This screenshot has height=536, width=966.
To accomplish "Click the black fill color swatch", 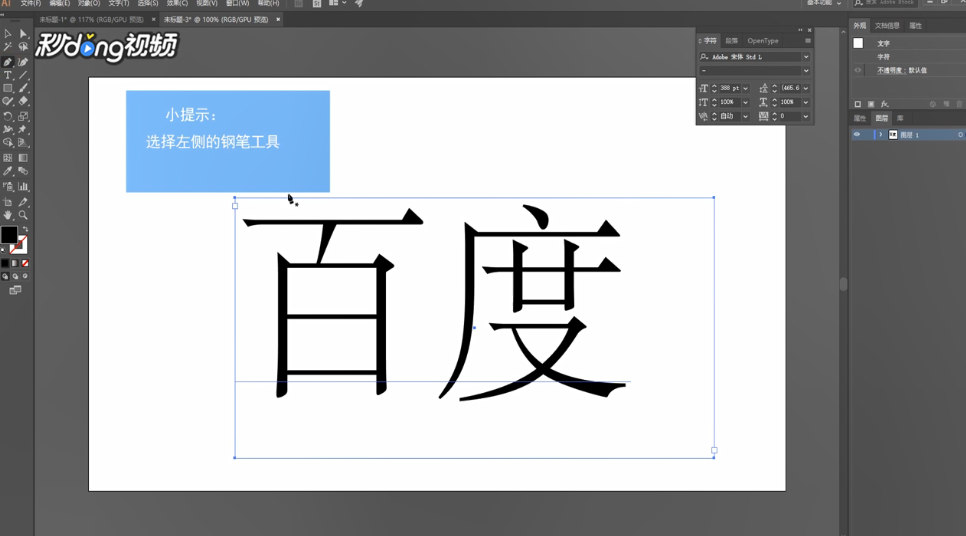I will tap(9, 235).
